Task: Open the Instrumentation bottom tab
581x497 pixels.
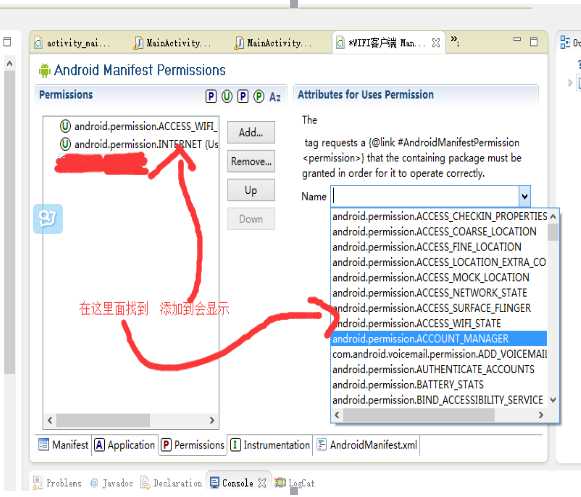Action: [x=270, y=445]
